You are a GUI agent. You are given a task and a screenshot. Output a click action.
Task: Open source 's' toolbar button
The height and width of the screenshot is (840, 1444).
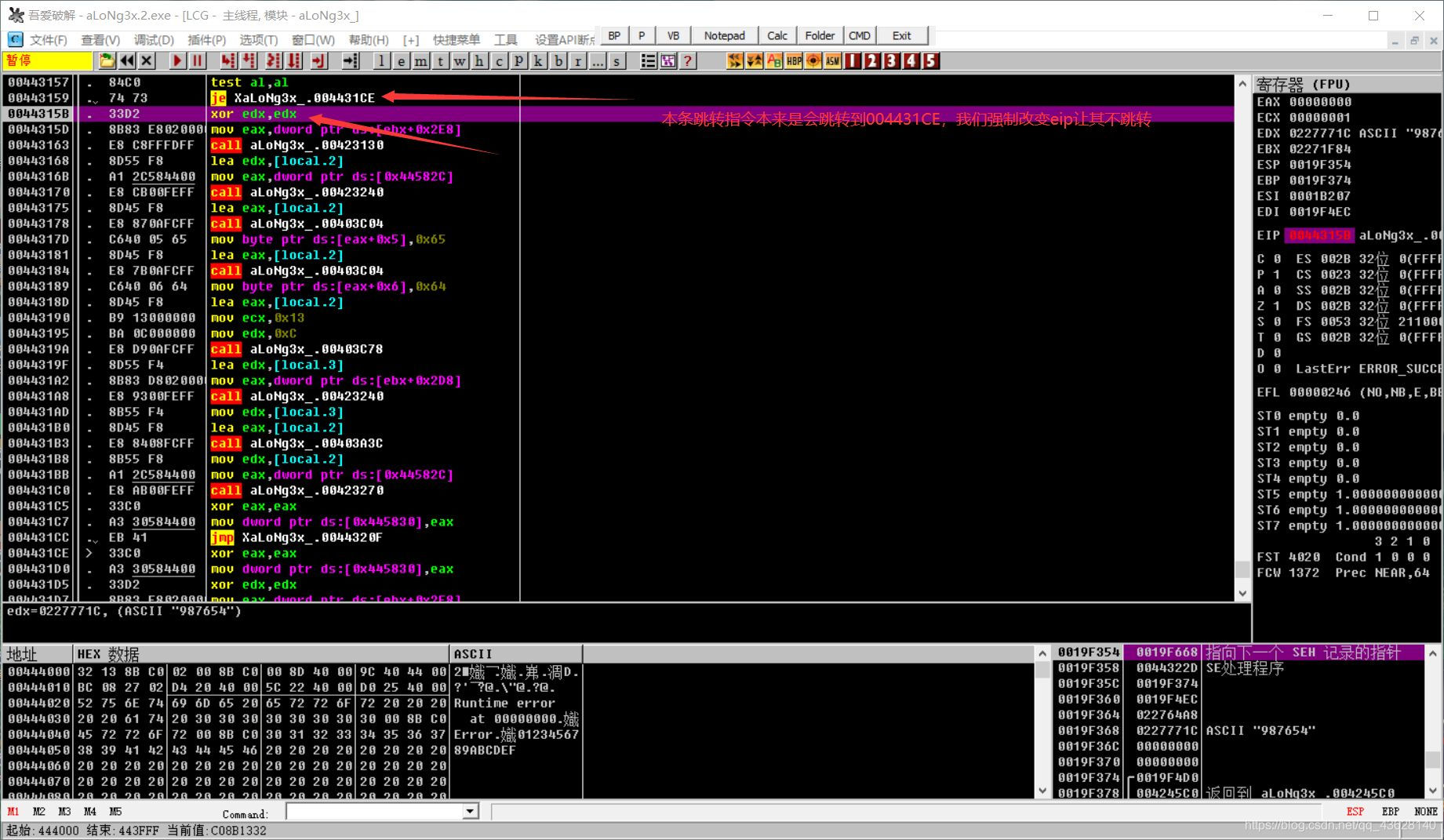[x=617, y=60]
